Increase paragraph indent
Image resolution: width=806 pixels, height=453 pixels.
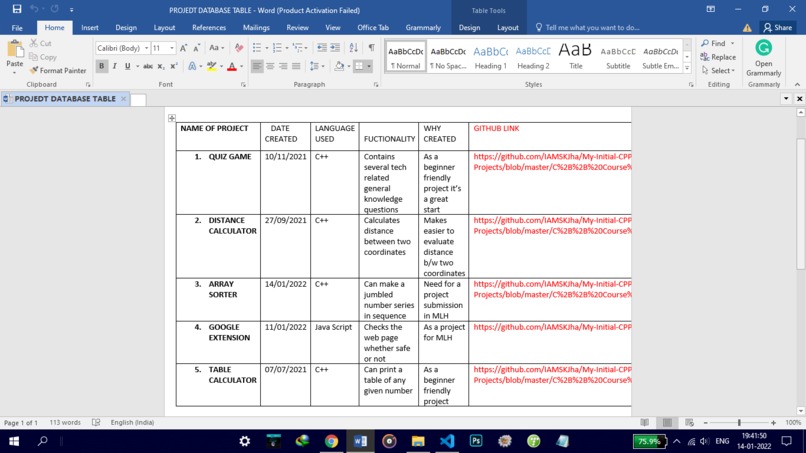335,48
